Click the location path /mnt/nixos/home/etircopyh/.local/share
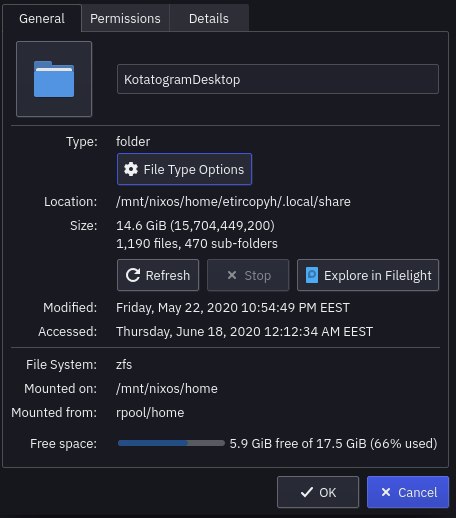This screenshot has width=456, height=518. pos(233,202)
